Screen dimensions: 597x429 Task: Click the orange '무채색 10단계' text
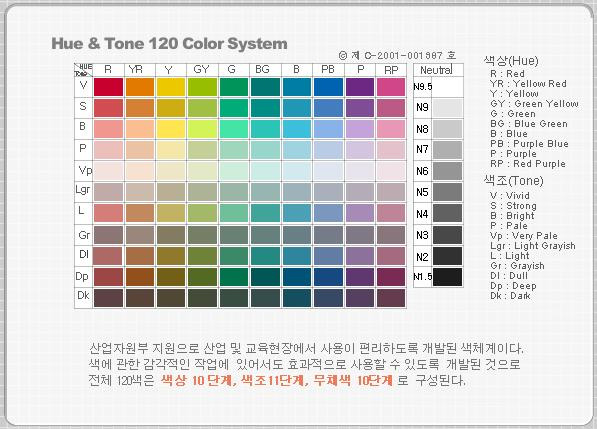pyautogui.click(x=353, y=380)
